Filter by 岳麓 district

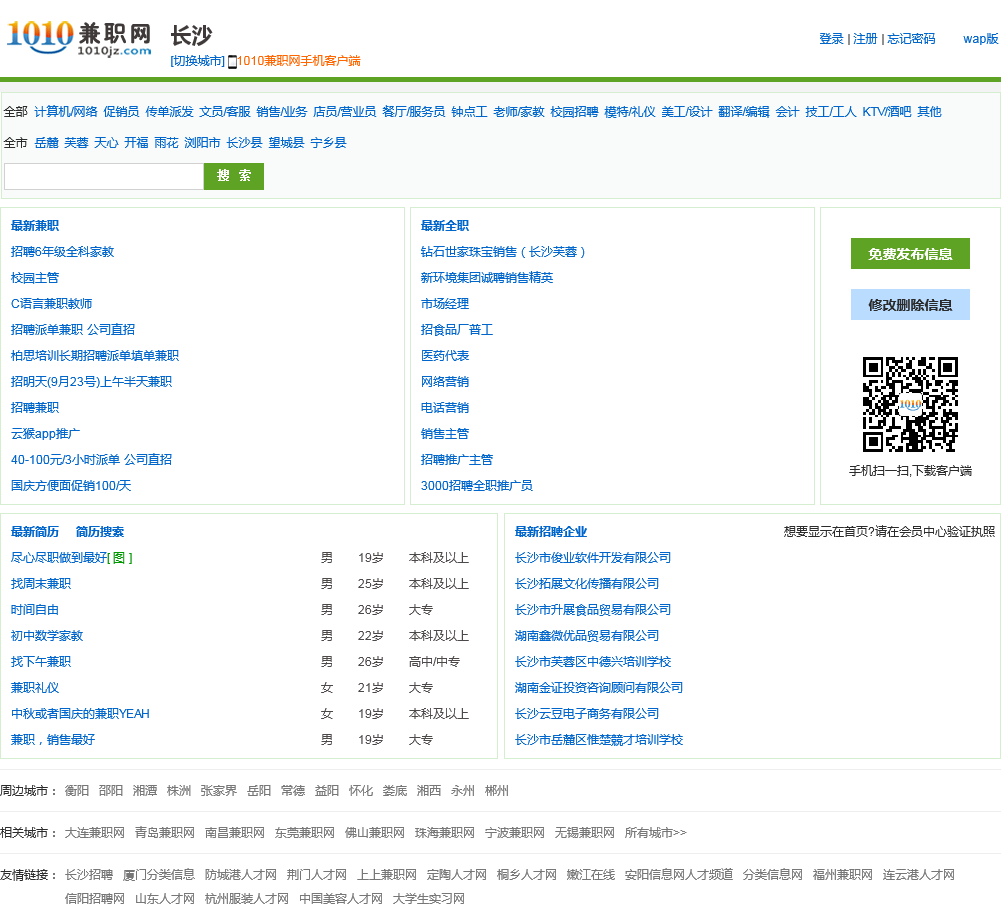pos(46,142)
